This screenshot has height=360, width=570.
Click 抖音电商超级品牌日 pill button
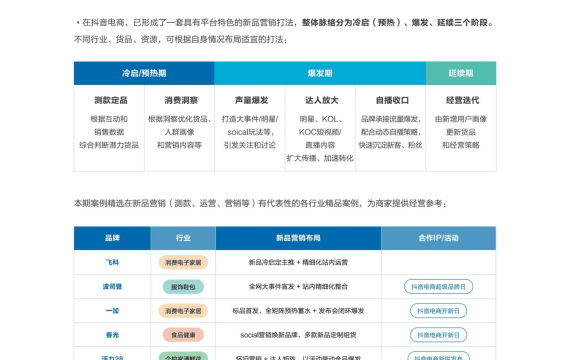pos(438,287)
